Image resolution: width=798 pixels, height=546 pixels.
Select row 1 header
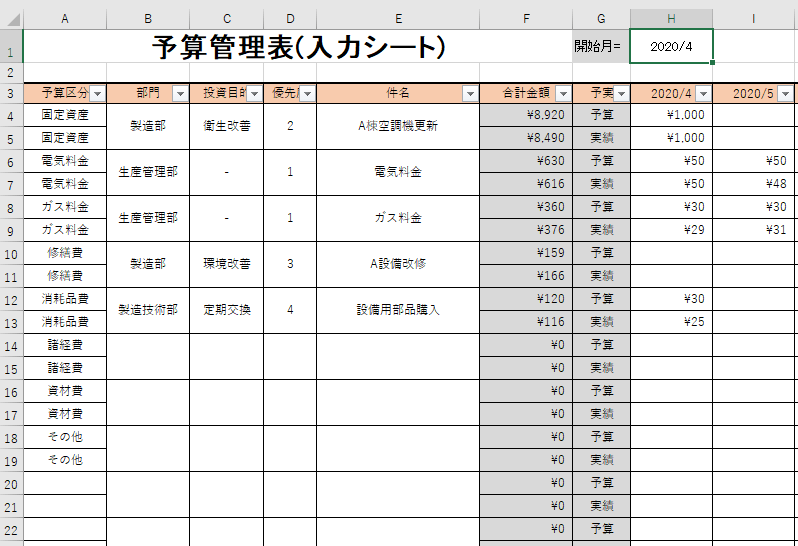pyautogui.click(x=11, y=46)
